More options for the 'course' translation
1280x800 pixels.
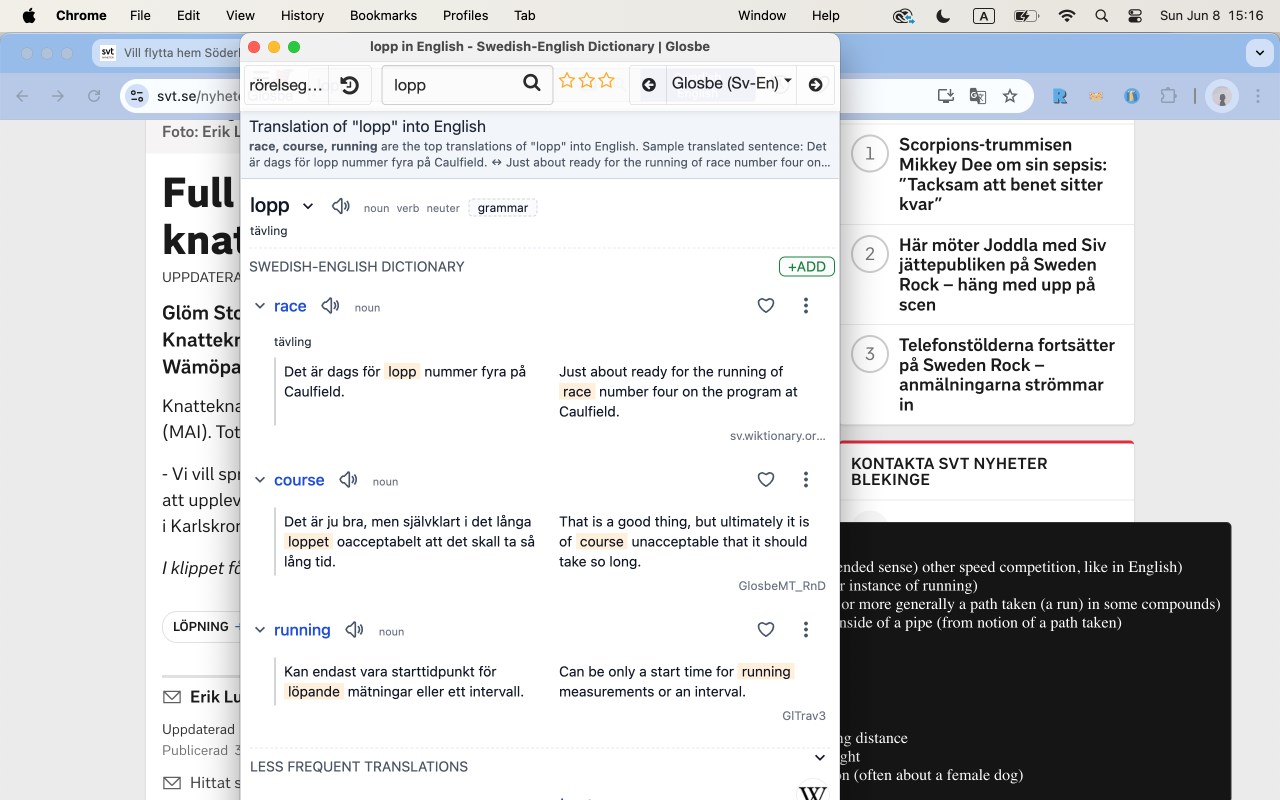pyautogui.click(x=805, y=480)
